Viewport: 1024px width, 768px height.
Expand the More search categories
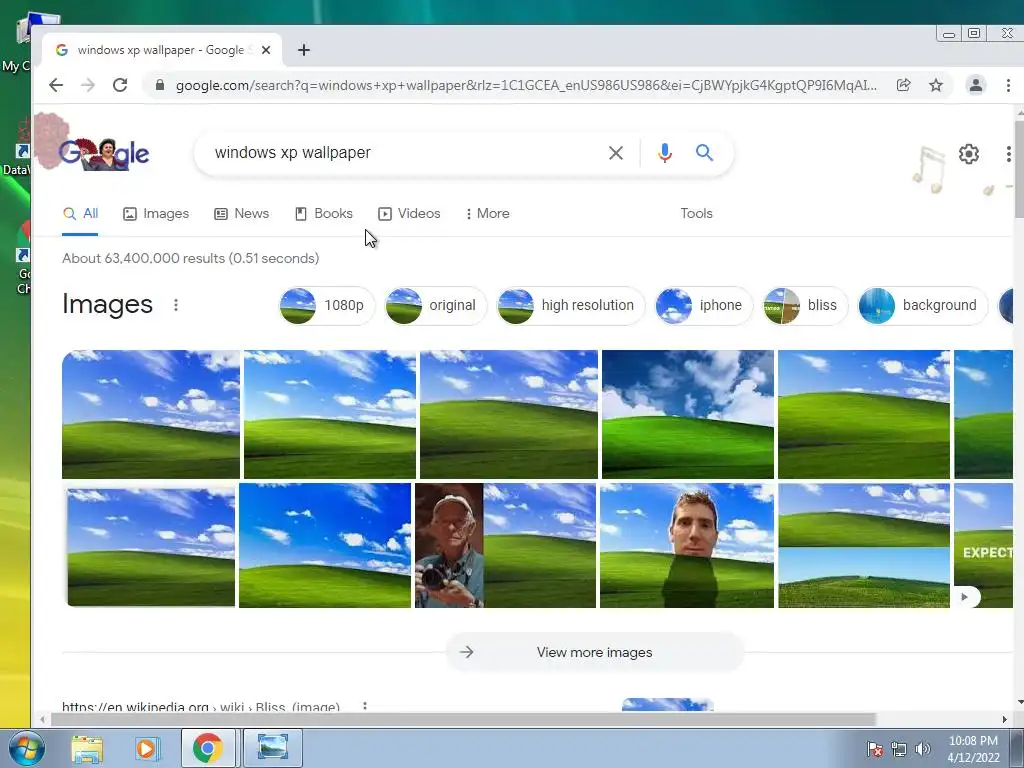pyautogui.click(x=487, y=214)
